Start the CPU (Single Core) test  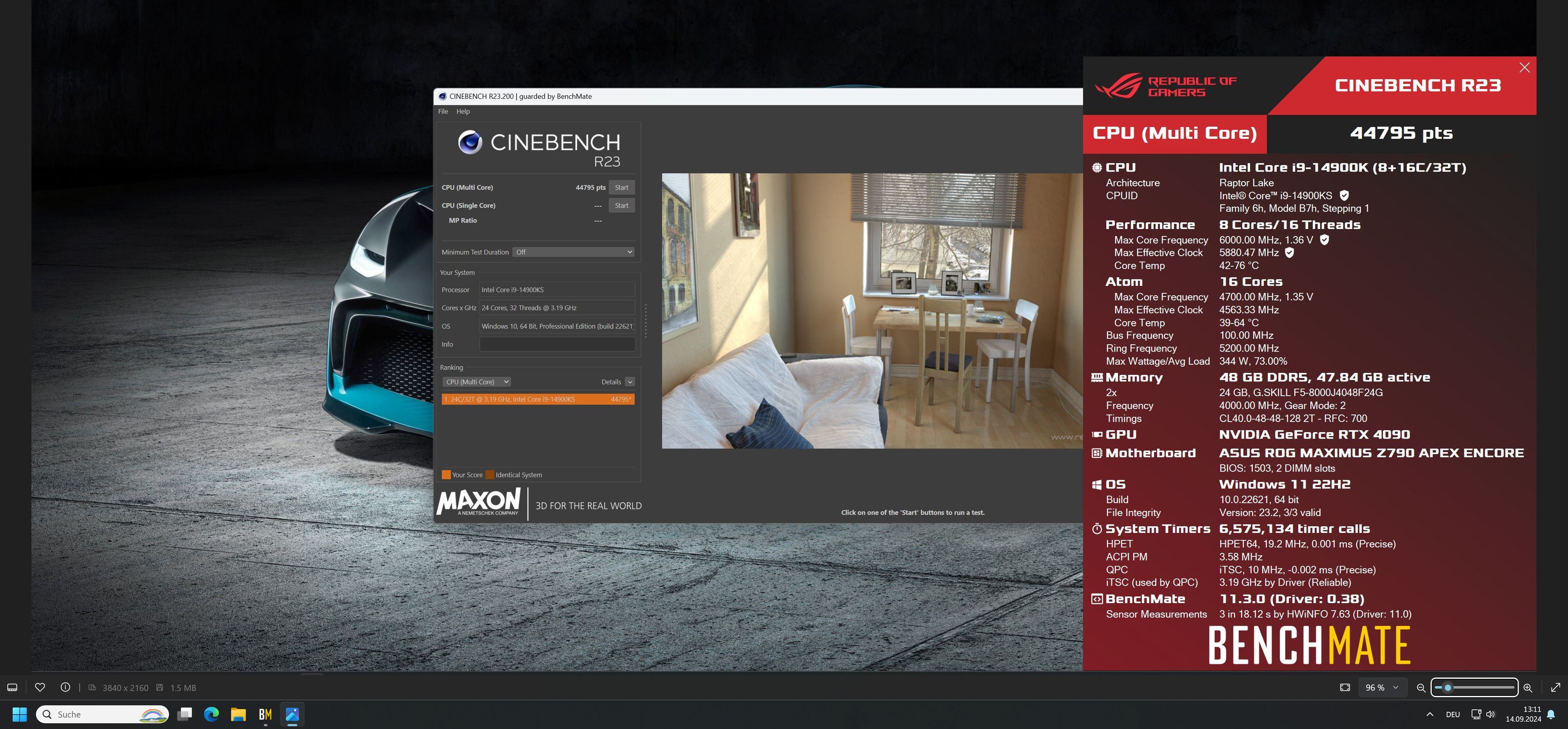(621, 205)
